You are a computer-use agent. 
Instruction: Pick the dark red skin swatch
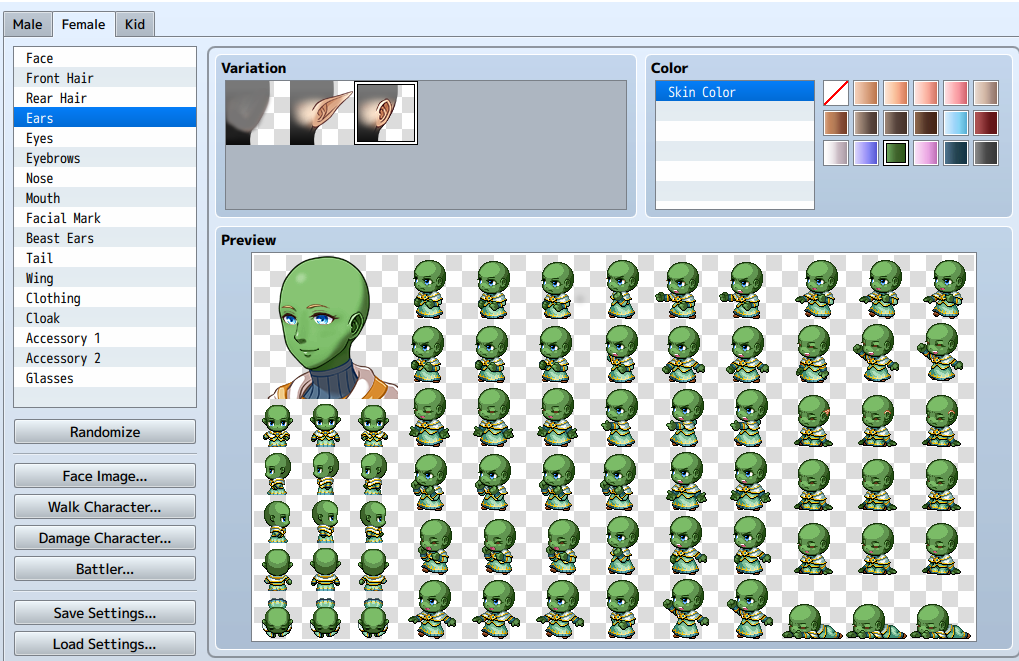986,123
